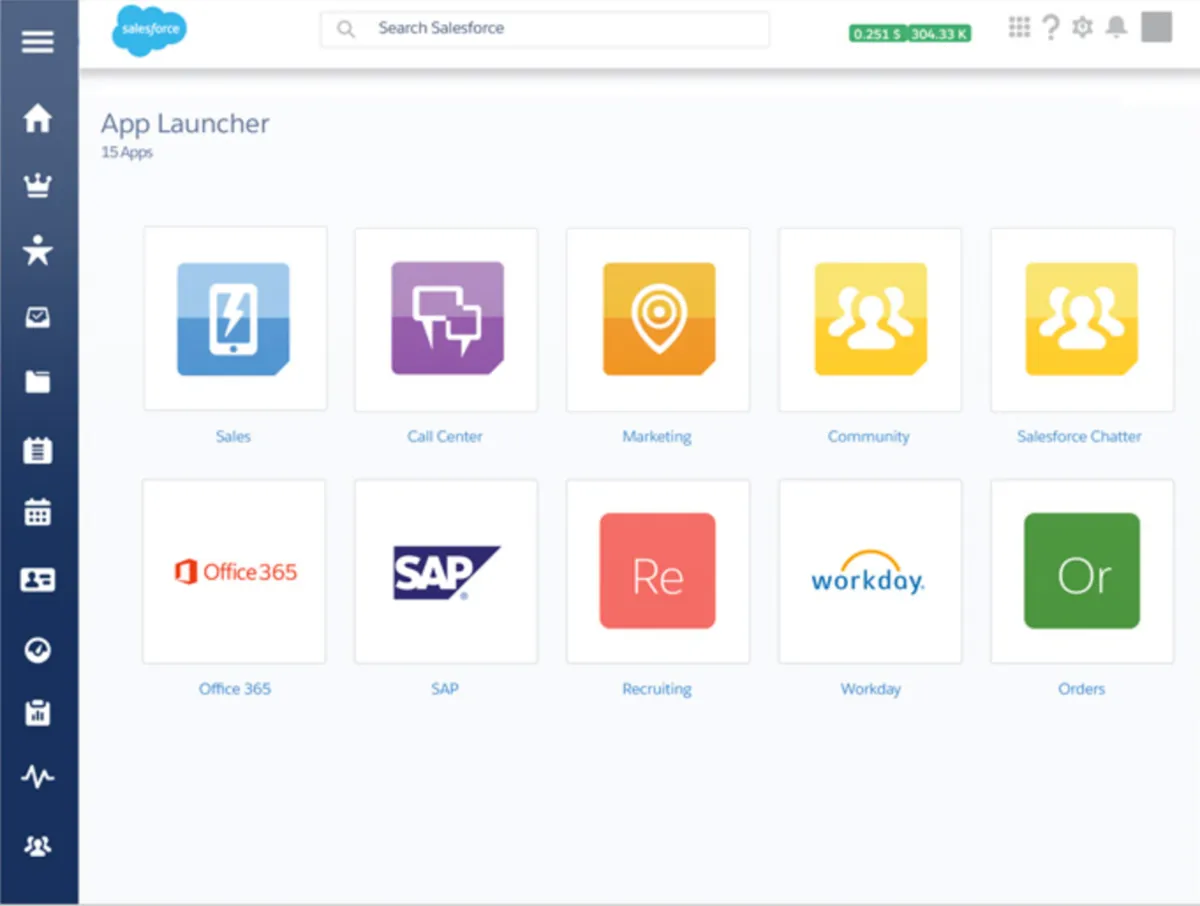
Task: Open the crown icon in the sidebar
Action: click(37, 184)
